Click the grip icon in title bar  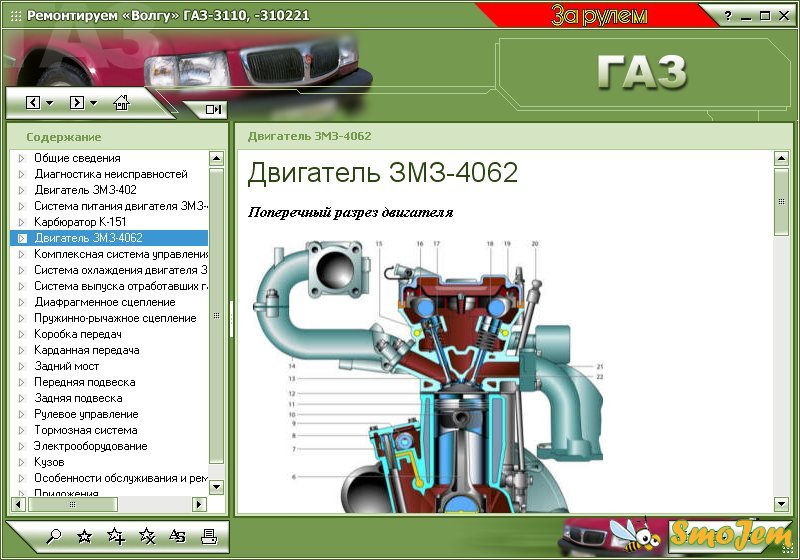click(16, 16)
